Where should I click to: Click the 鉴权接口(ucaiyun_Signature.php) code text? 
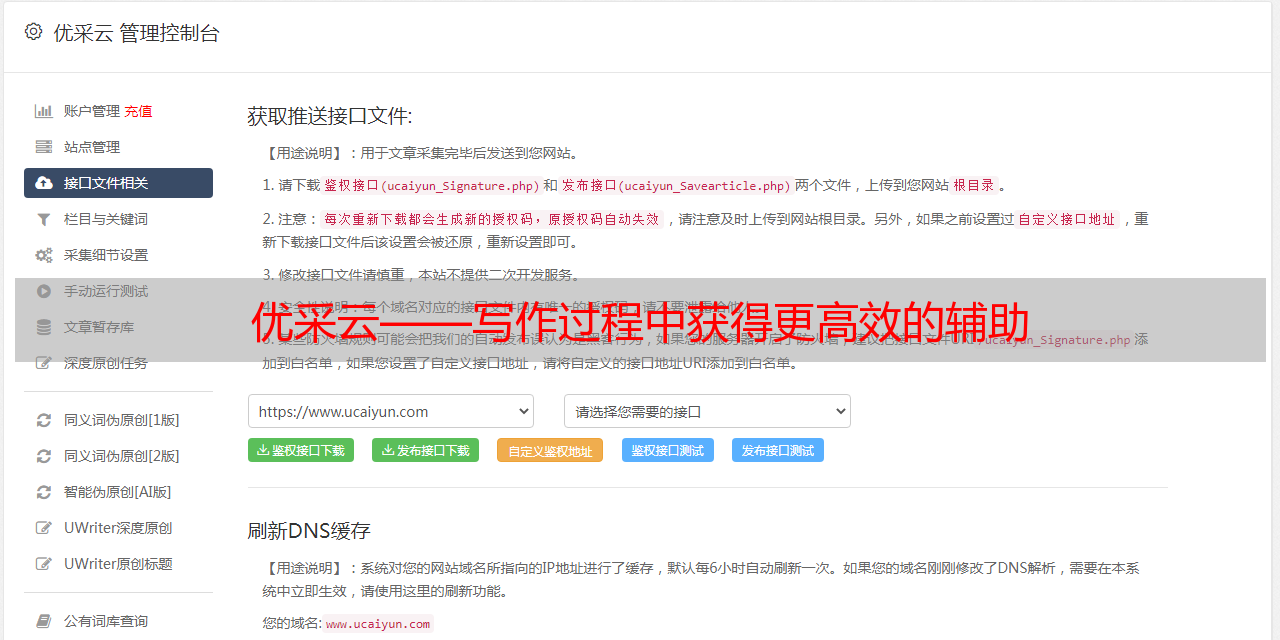click(x=432, y=186)
